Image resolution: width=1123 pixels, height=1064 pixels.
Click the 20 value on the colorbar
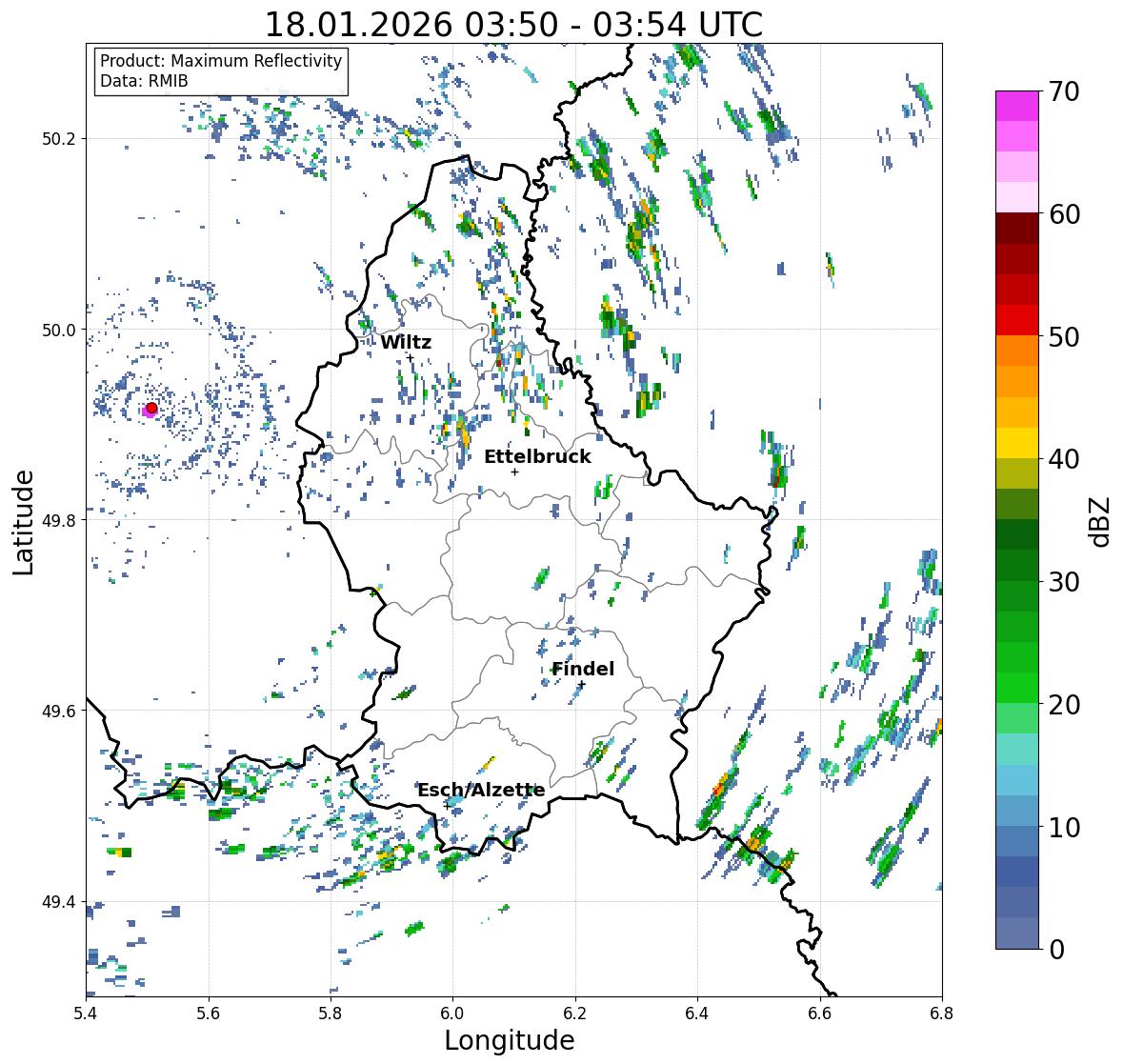point(1064,705)
